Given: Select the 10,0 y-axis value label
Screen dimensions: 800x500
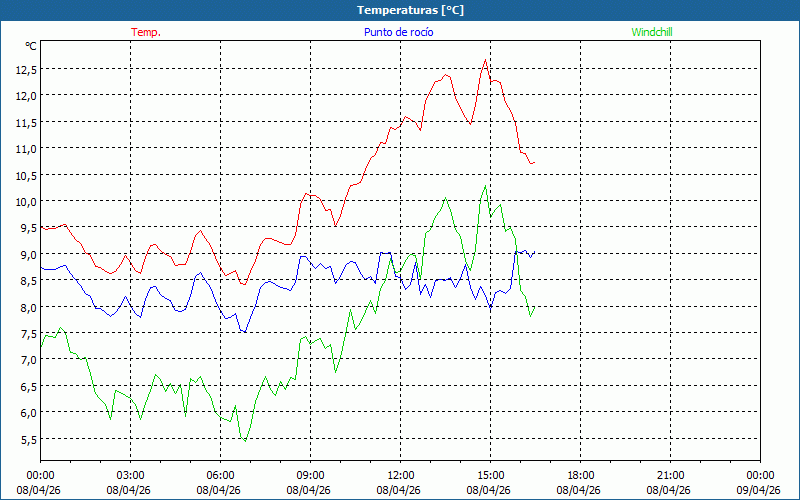Looking at the screenshot, I should (26, 202).
